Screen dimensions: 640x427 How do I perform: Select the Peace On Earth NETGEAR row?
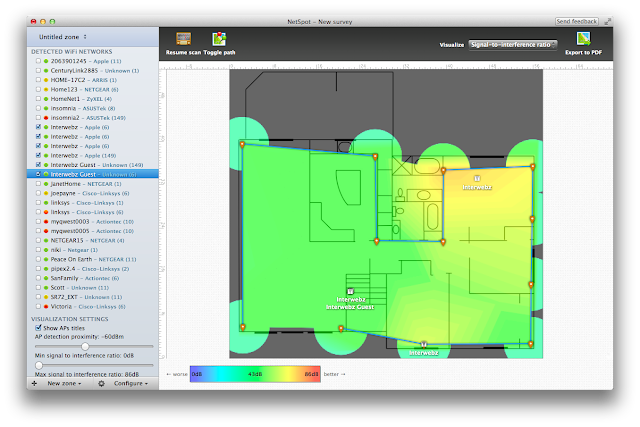tap(93, 259)
